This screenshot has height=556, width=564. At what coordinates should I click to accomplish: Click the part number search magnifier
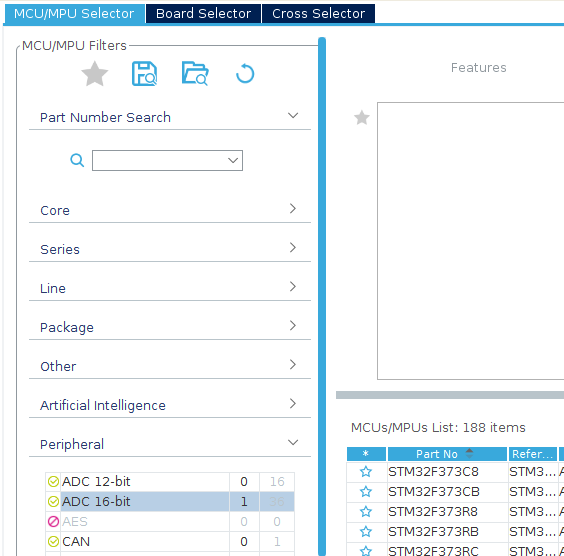[77, 160]
